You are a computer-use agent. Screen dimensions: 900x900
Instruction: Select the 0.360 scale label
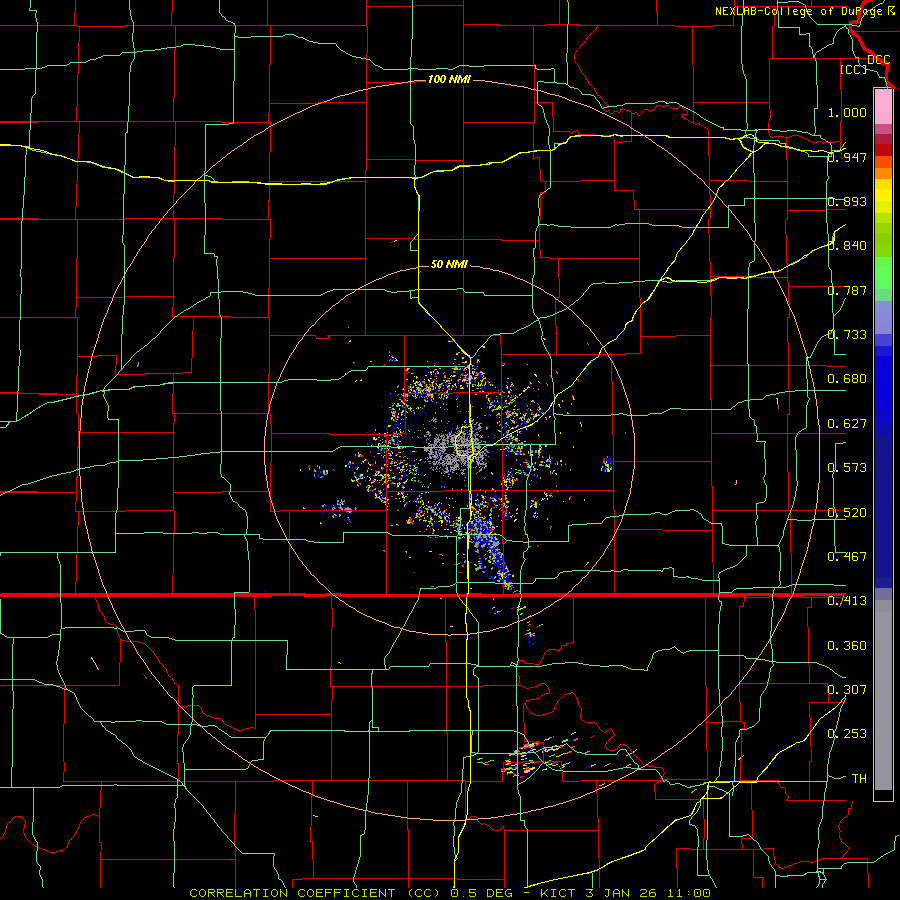coord(847,646)
